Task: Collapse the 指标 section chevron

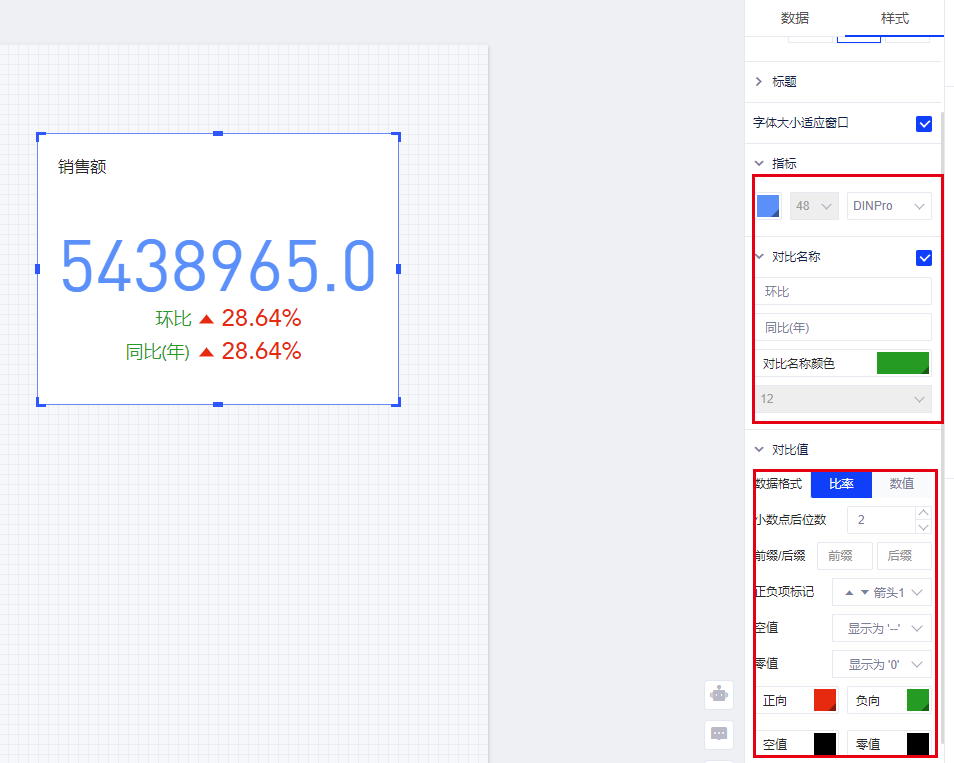Action: [x=759, y=163]
